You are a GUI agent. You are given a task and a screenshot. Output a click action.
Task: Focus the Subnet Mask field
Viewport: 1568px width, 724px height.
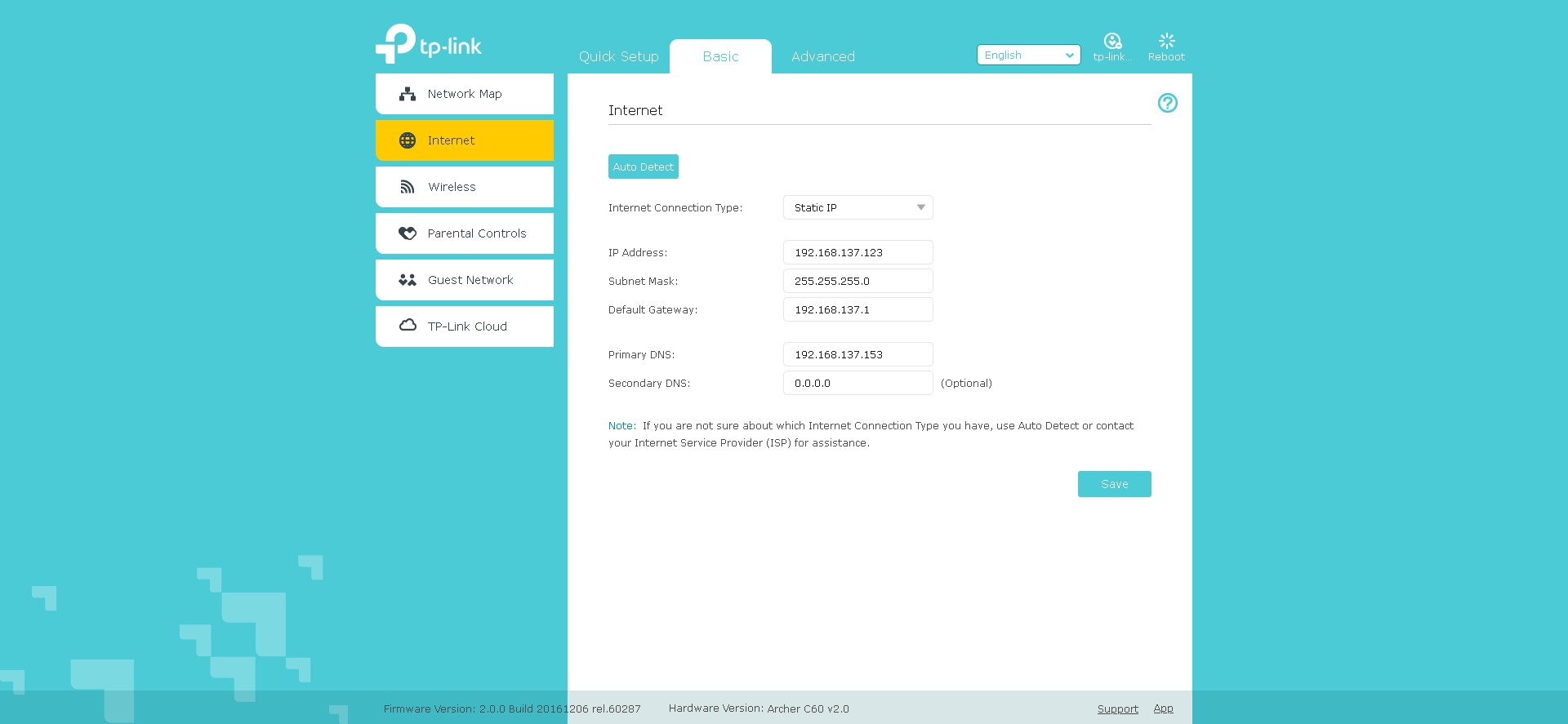click(x=858, y=281)
